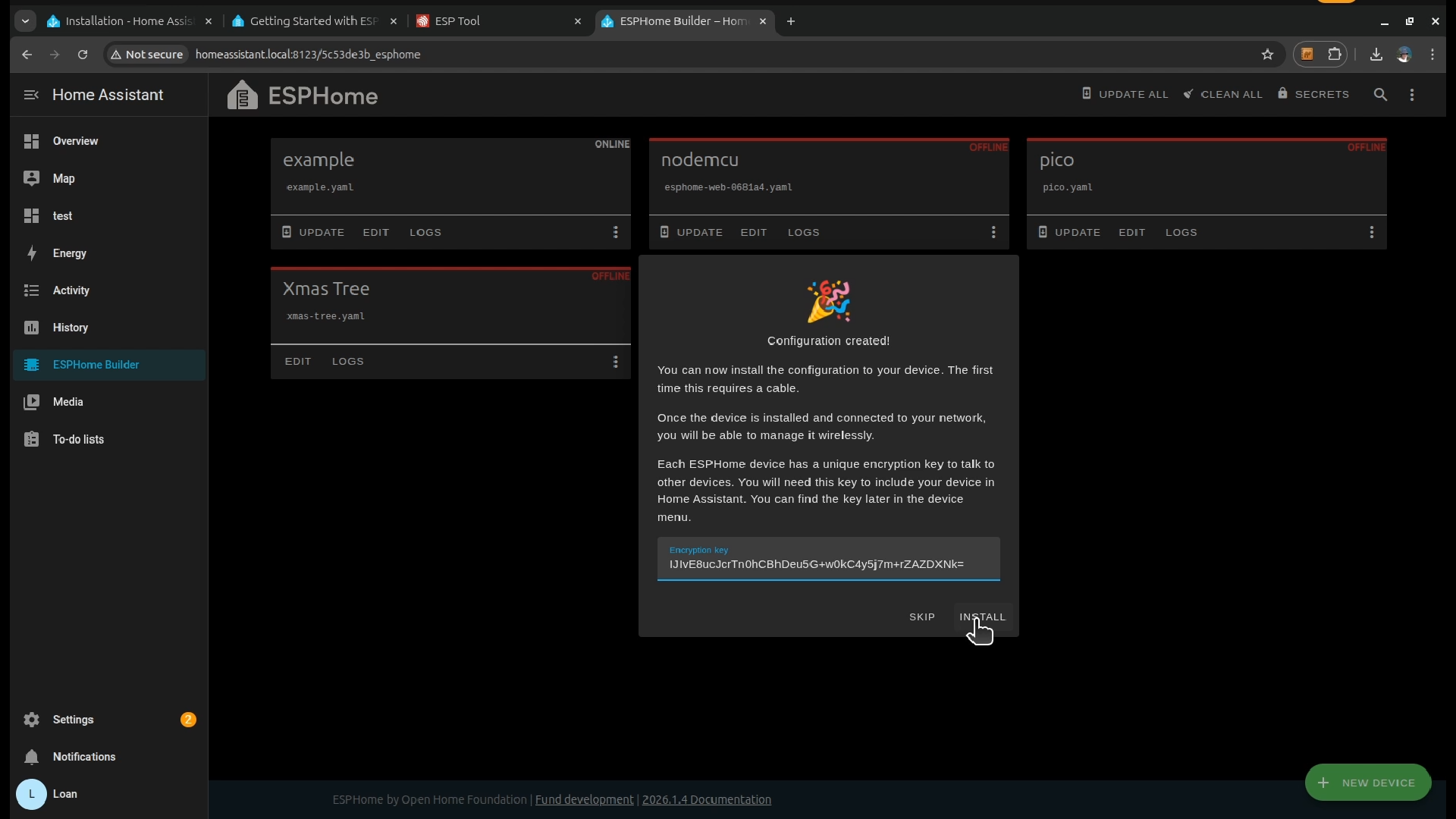Click the Notifications bell icon

(x=31, y=756)
